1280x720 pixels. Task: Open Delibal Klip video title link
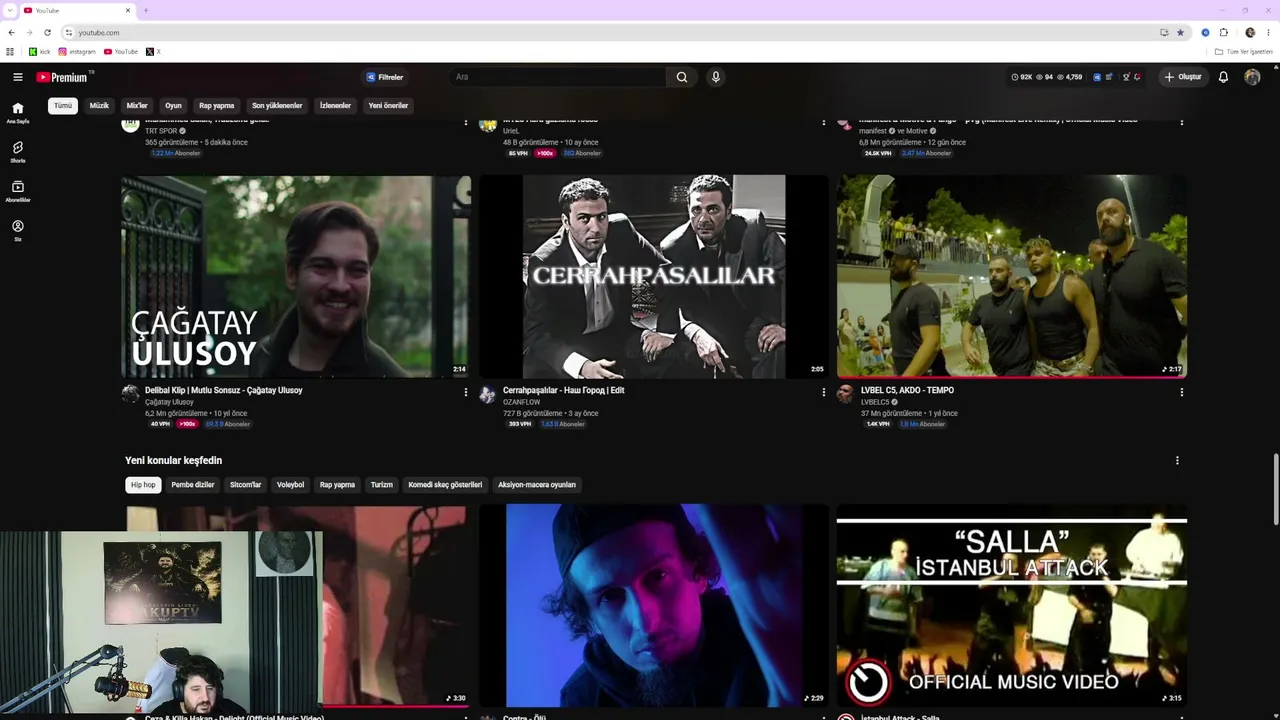pyautogui.click(x=224, y=390)
